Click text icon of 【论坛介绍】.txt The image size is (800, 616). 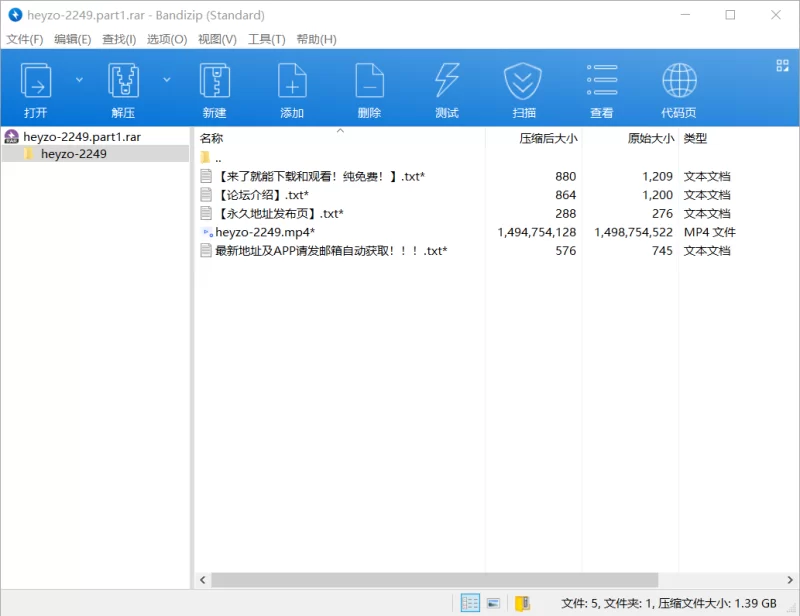(206, 194)
